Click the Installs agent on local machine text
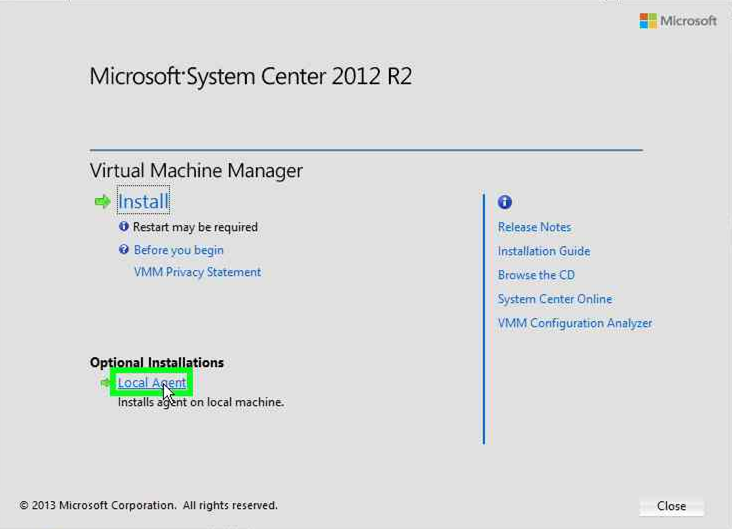Screen dimensions: 732x529 tap(201, 402)
